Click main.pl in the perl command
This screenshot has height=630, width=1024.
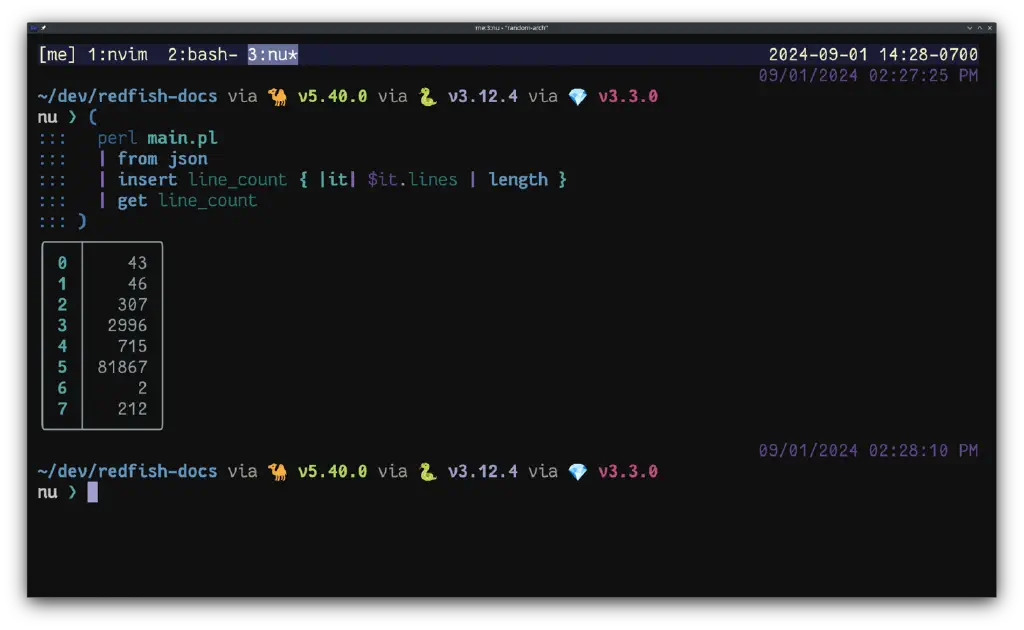182,138
